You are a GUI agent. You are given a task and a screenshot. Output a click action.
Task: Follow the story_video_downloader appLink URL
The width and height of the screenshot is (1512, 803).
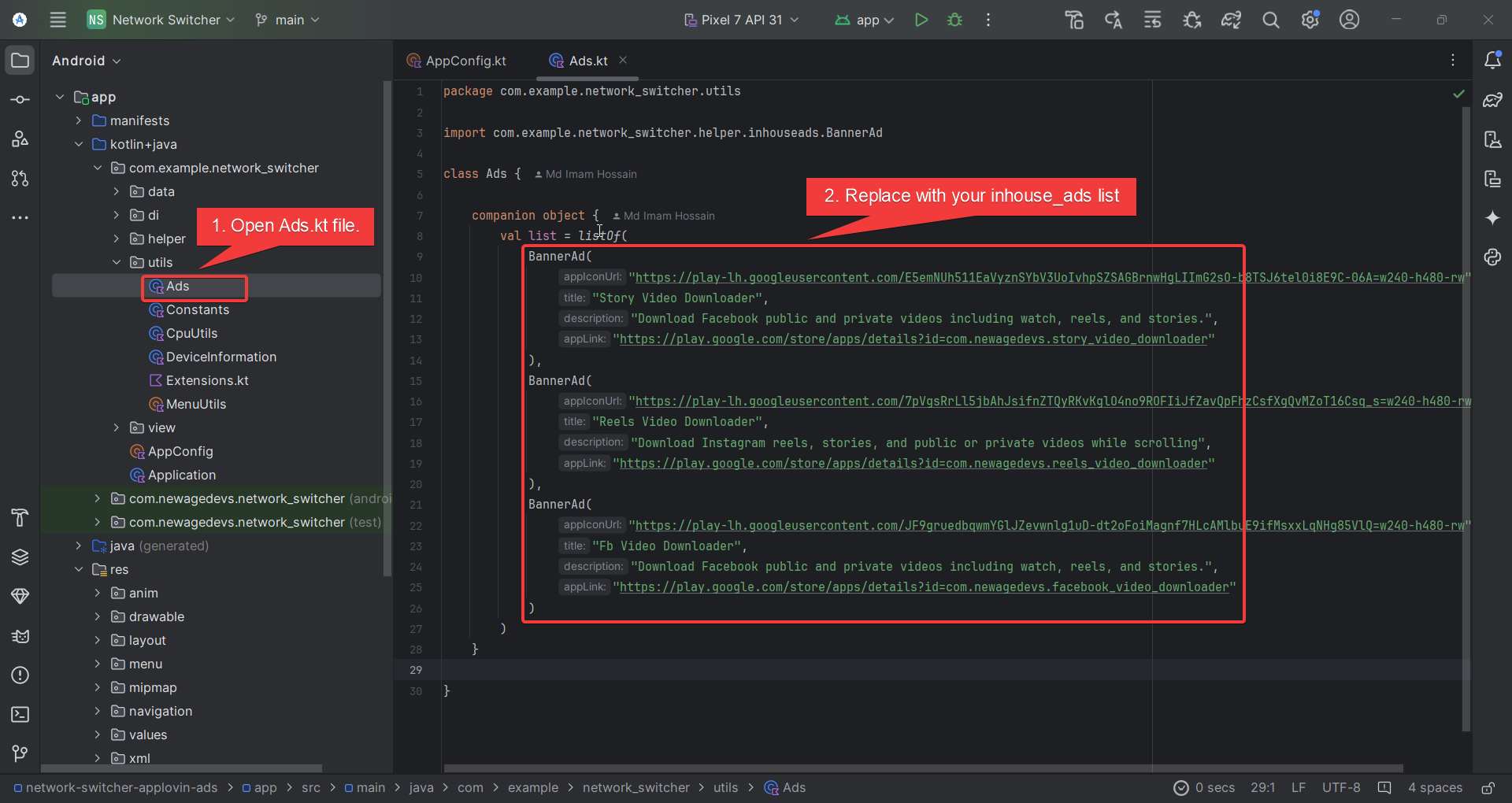point(913,339)
